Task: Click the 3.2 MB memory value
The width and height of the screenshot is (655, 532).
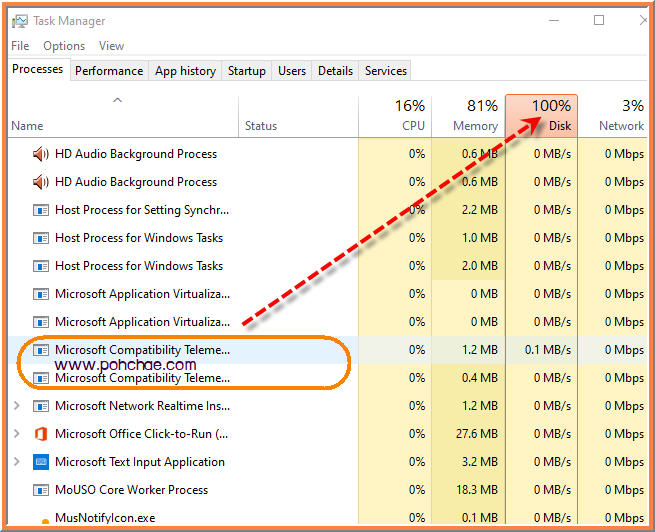Action: point(480,462)
